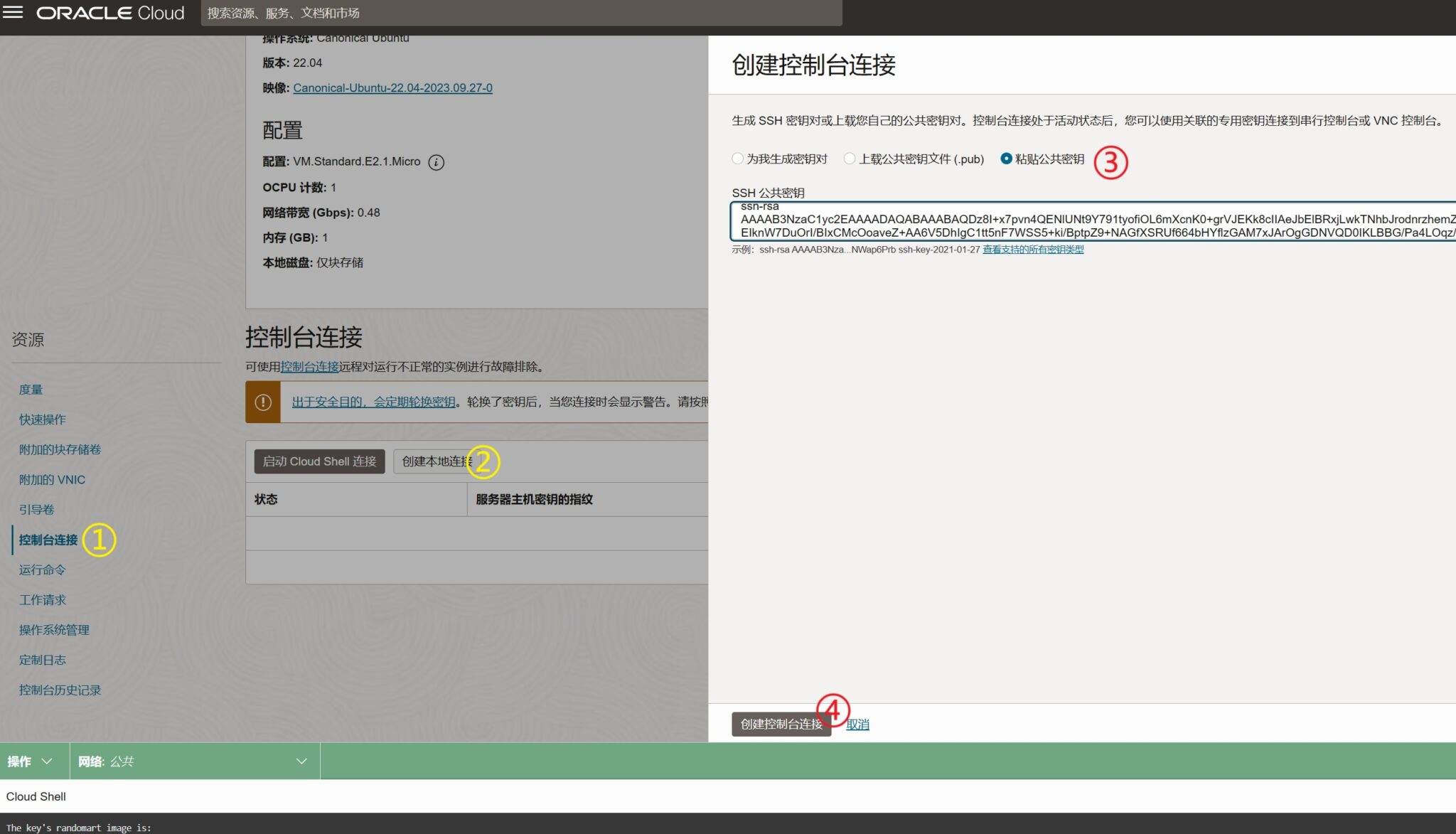This screenshot has width=1456, height=834.
Task: Click 创建本地连接 button
Action: point(434,461)
